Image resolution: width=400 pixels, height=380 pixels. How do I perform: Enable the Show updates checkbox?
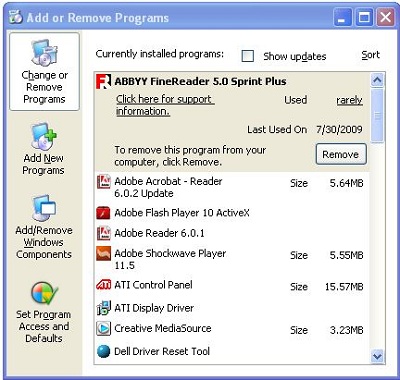[248, 56]
